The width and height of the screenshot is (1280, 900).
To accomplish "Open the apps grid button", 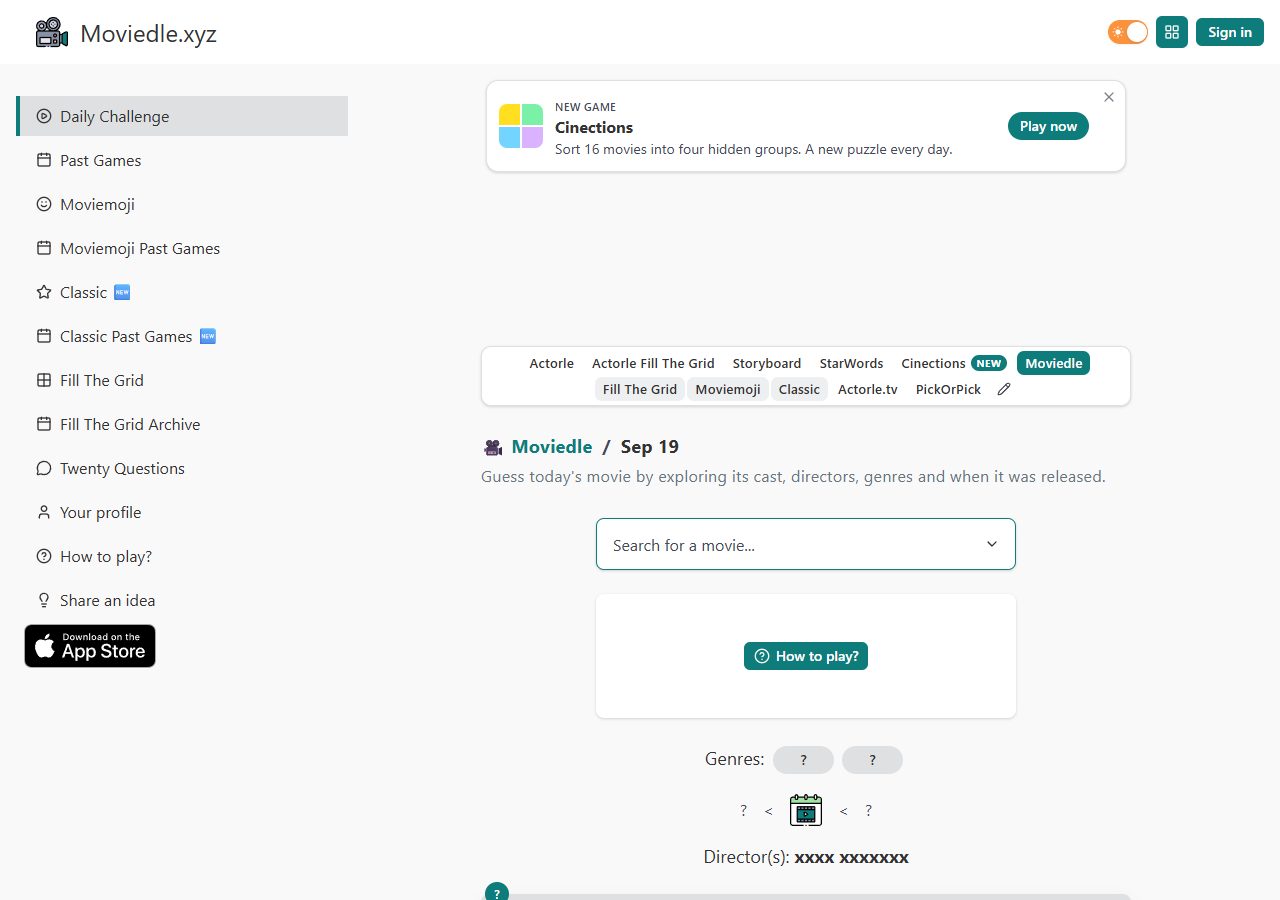I will (x=1172, y=32).
